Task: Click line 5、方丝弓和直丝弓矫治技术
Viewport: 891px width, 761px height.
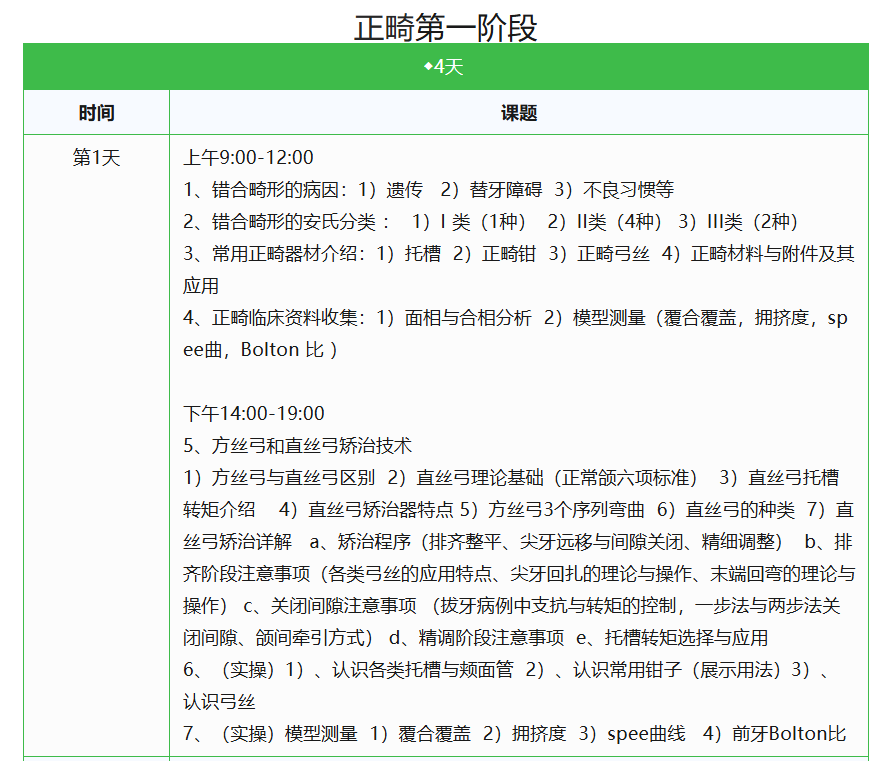Action: 298,446
